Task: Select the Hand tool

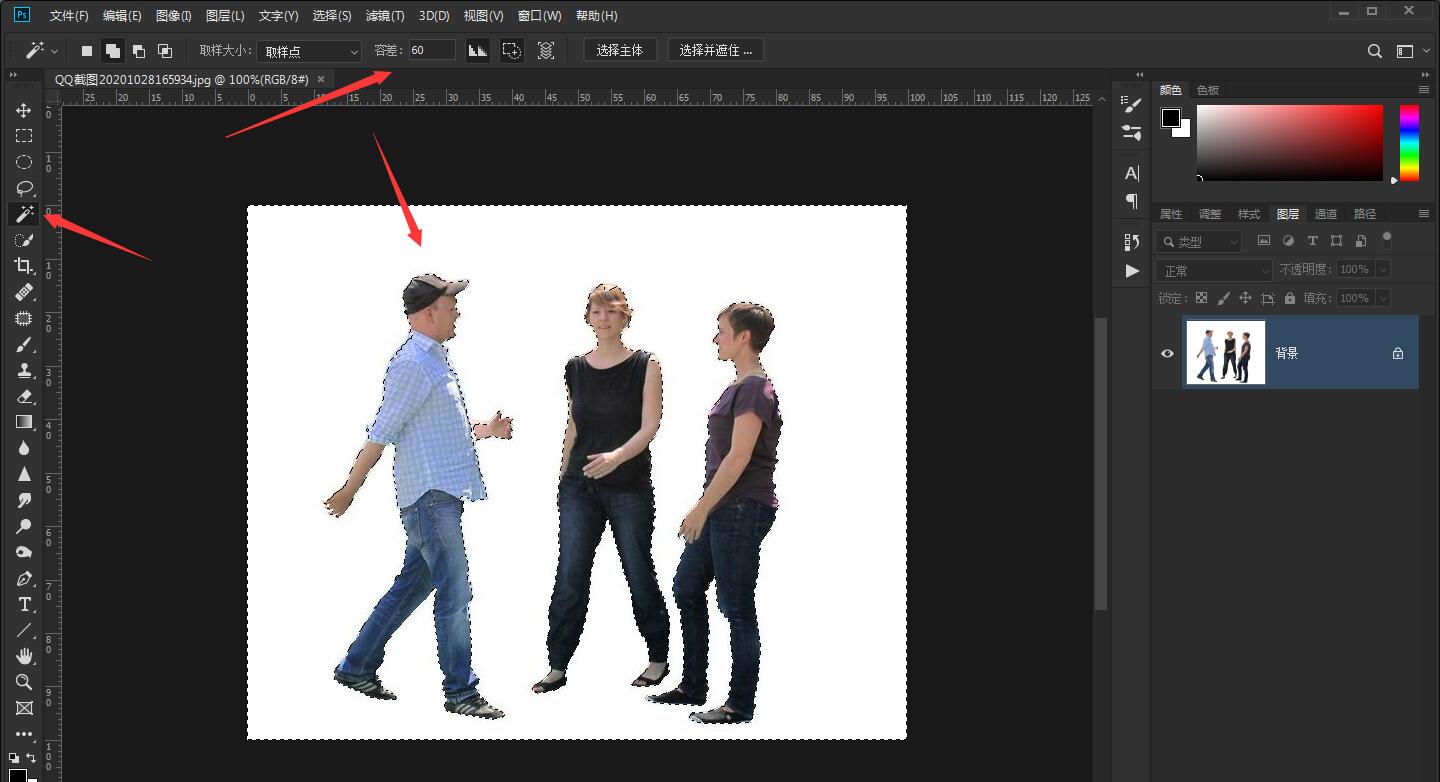Action: (24, 656)
